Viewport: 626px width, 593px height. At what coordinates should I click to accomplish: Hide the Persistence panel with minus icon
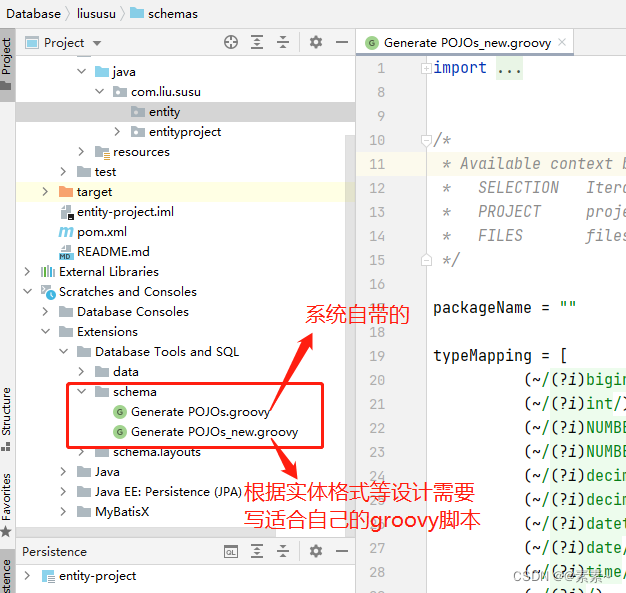pyautogui.click(x=342, y=551)
